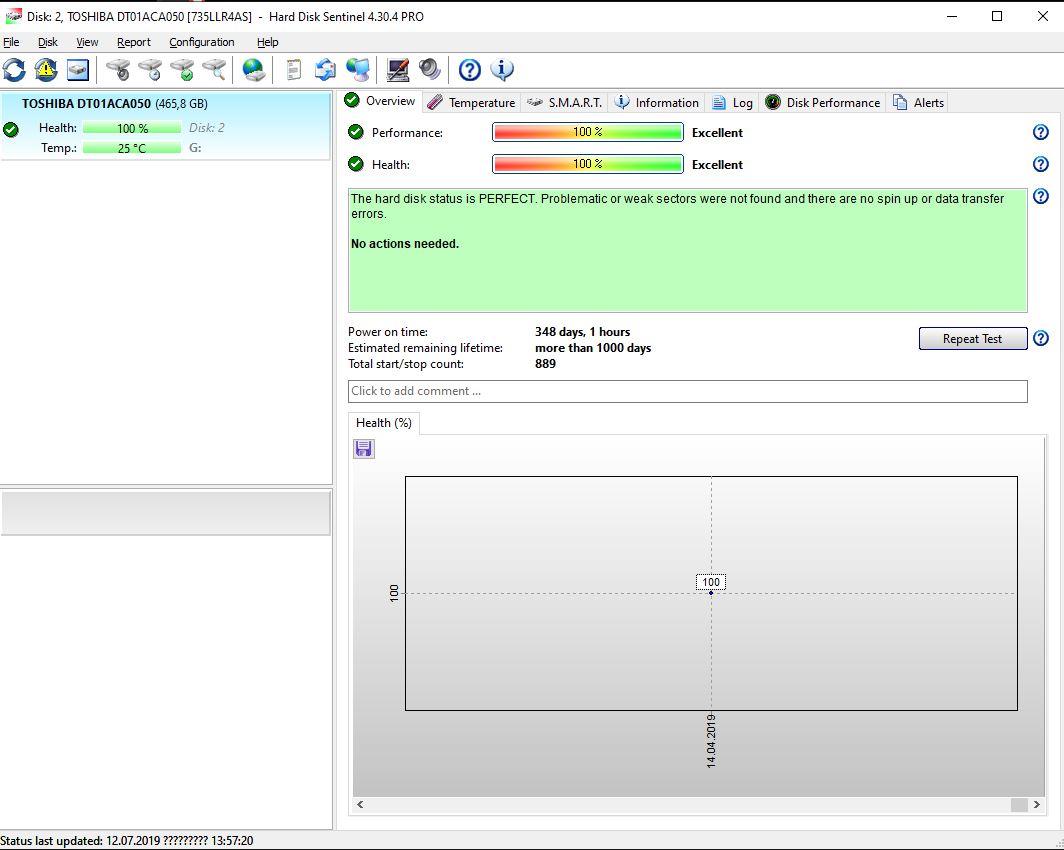1064x850 pixels.
Task: Click the speaker icon in the toolbar
Action: [x=430, y=70]
